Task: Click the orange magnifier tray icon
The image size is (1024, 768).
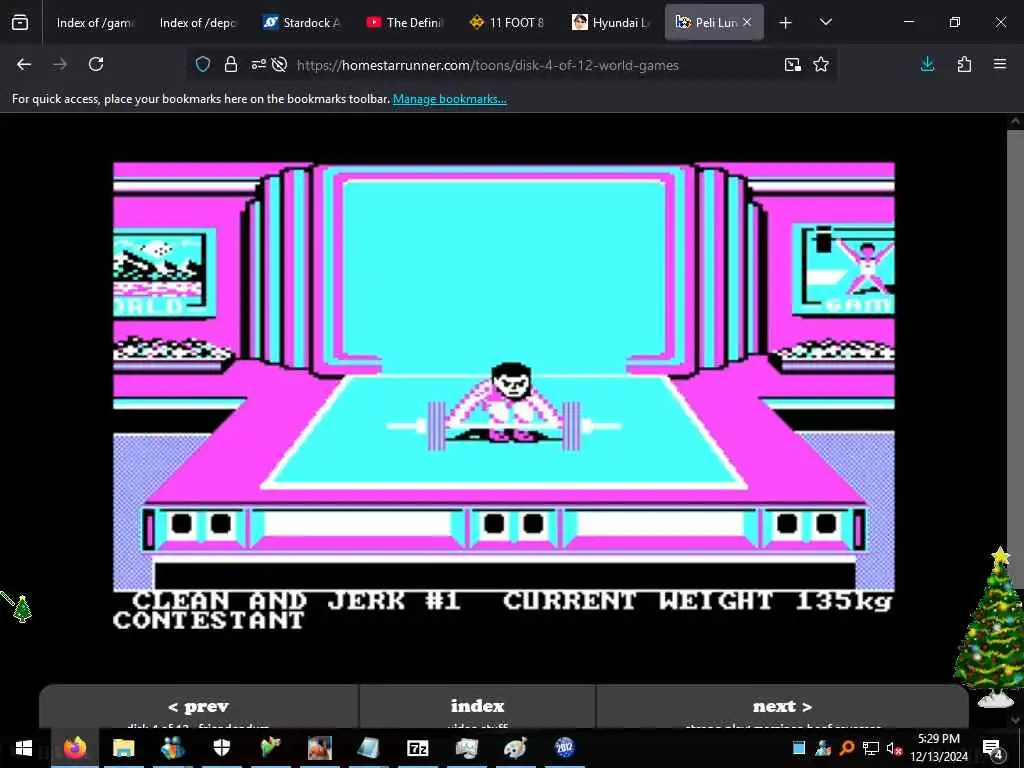Action: pyautogui.click(x=847, y=748)
